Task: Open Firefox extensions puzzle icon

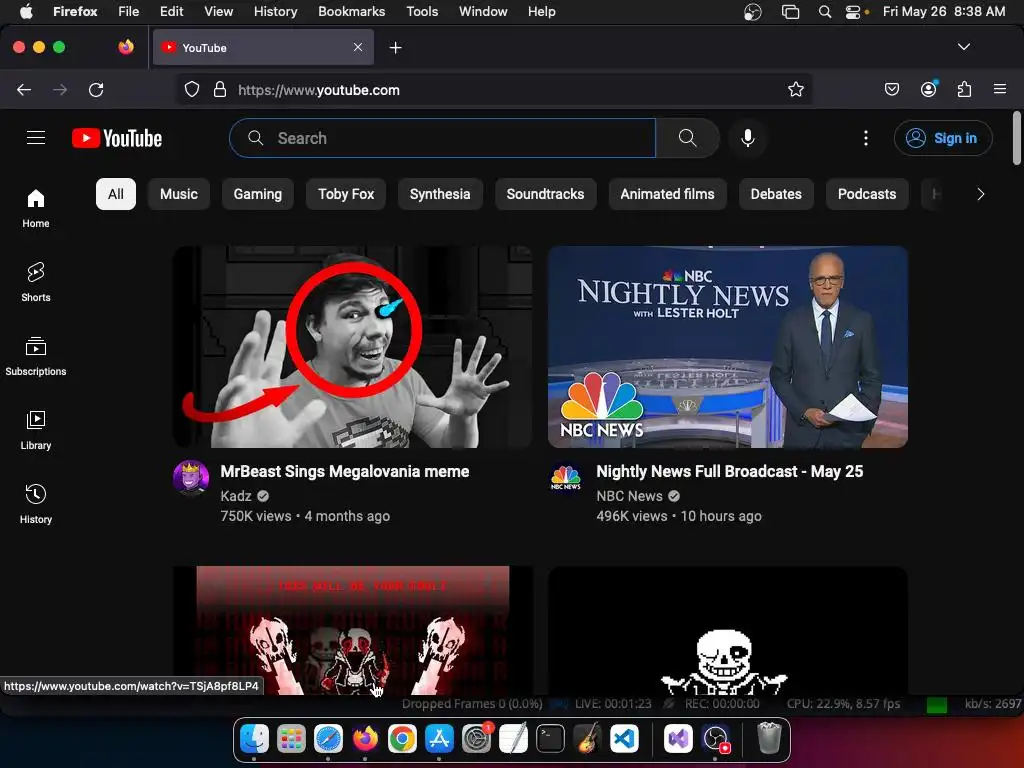Action: pyautogui.click(x=965, y=89)
